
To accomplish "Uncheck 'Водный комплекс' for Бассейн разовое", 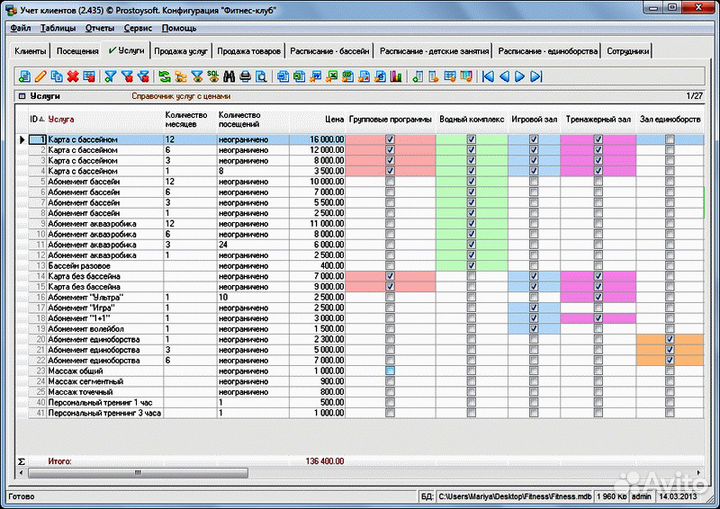I will click(471, 266).
